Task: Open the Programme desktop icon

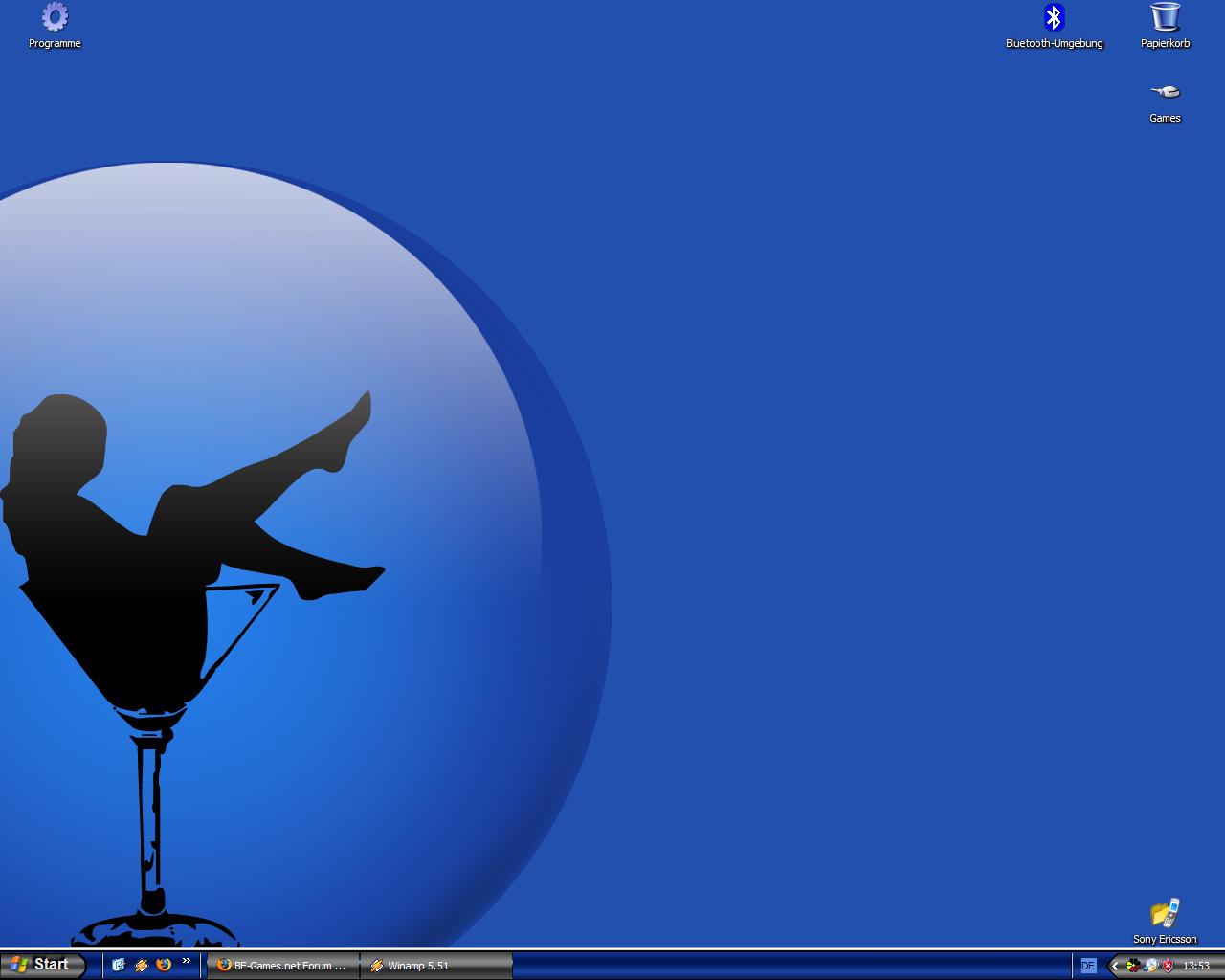Action: click(55, 26)
